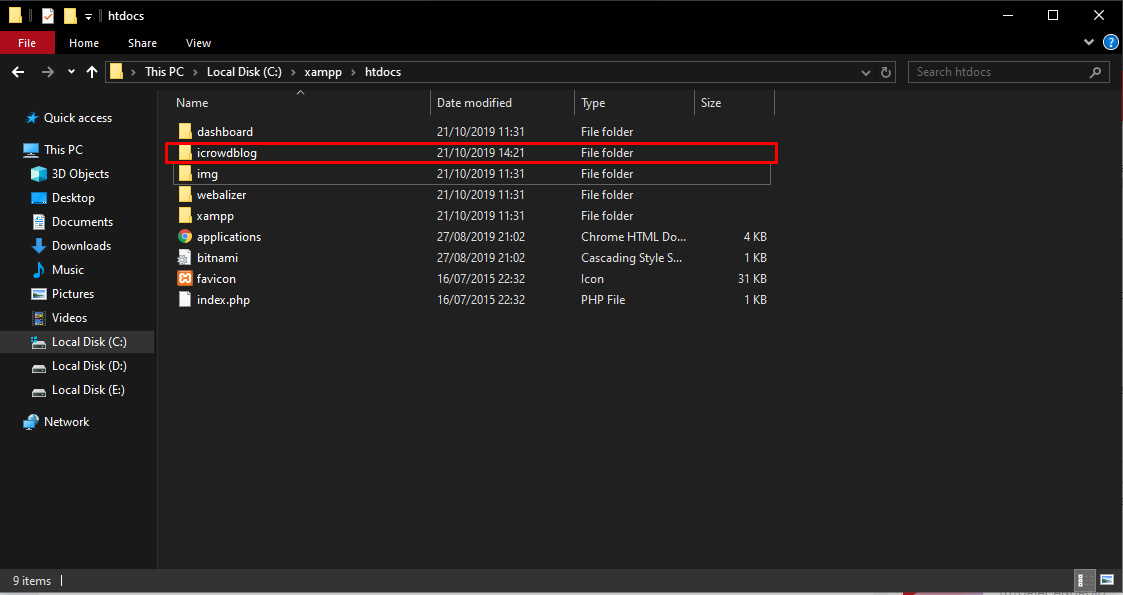
Task: Click the 4 KB size of applications
Action: click(755, 236)
